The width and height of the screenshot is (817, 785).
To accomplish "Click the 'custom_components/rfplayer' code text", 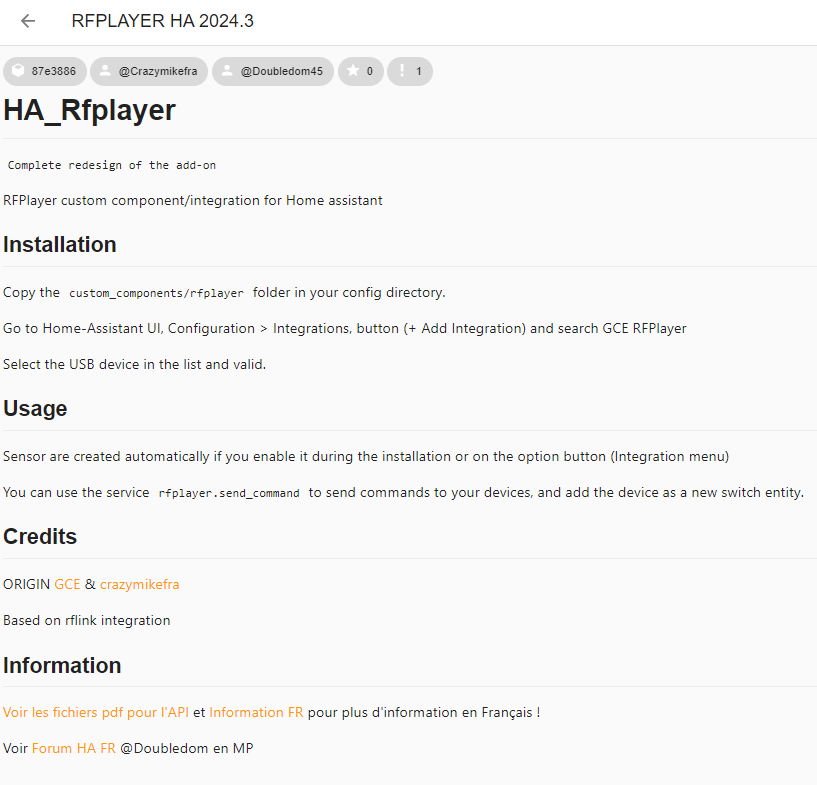I will pos(156,293).
